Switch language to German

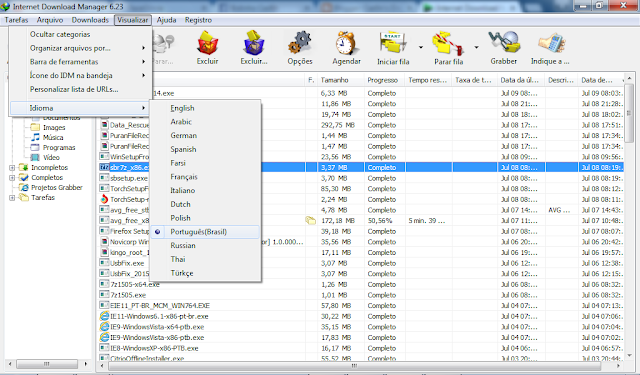[x=205, y=135]
